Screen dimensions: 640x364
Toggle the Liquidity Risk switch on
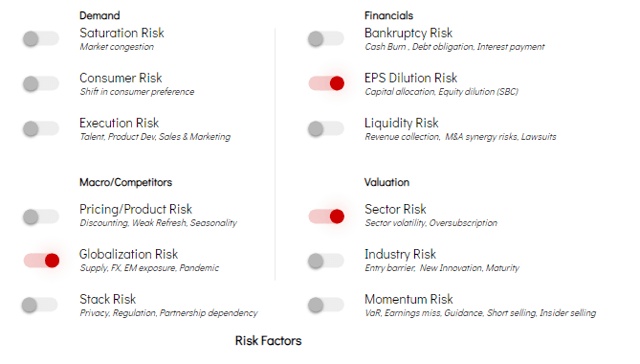click(x=326, y=129)
